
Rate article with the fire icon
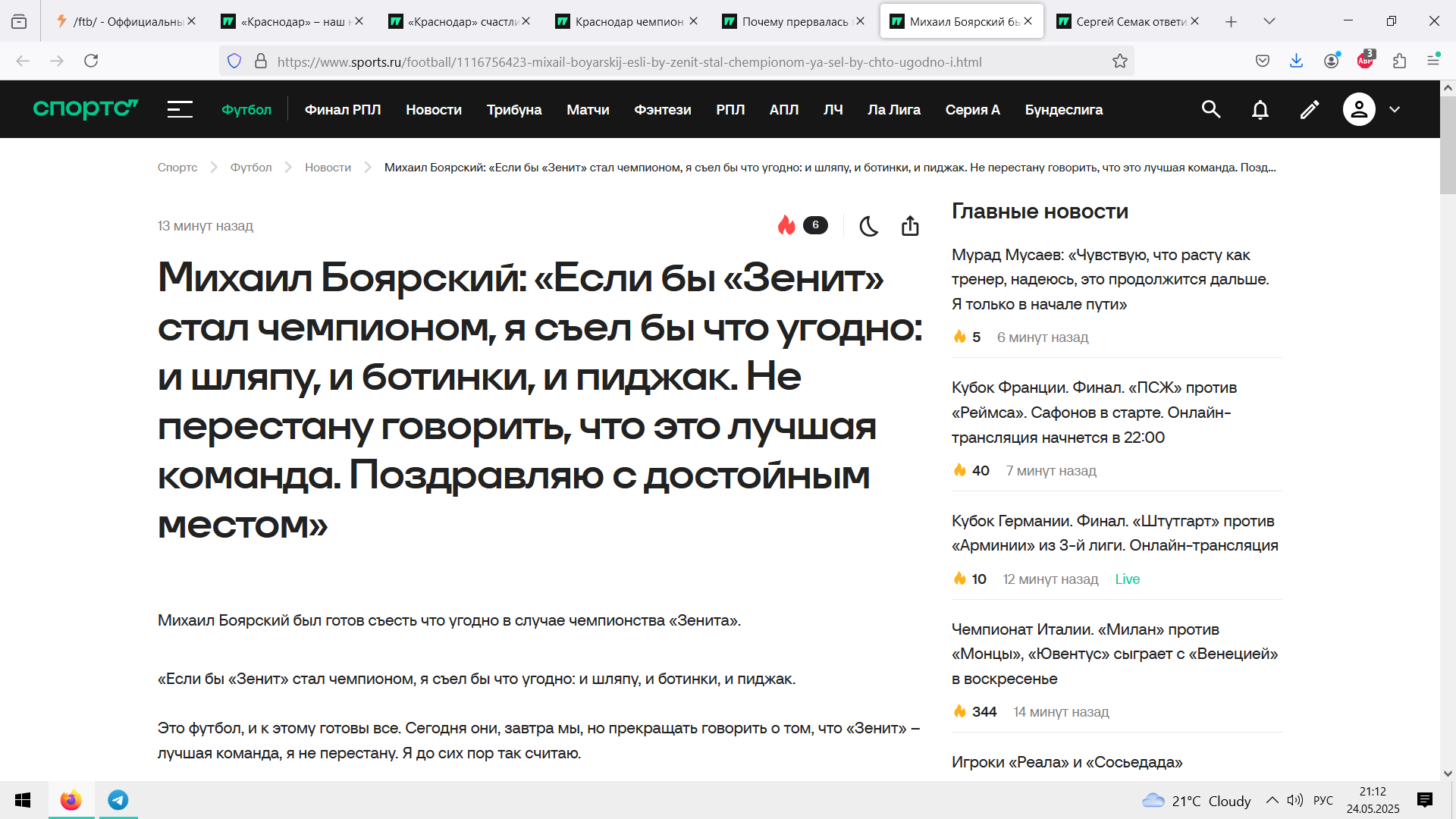tap(786, 225)
